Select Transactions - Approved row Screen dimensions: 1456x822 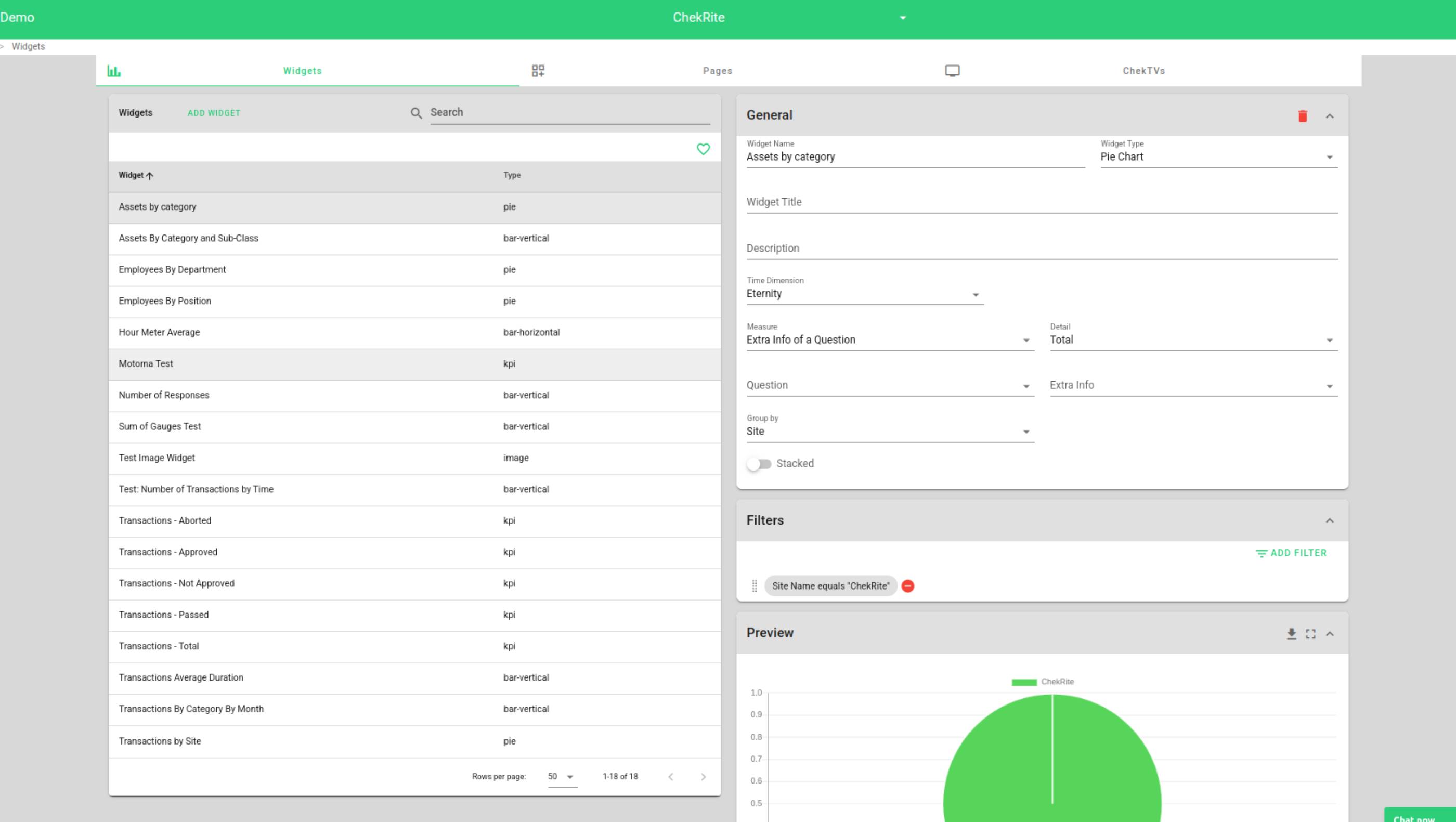pos(414,553)
